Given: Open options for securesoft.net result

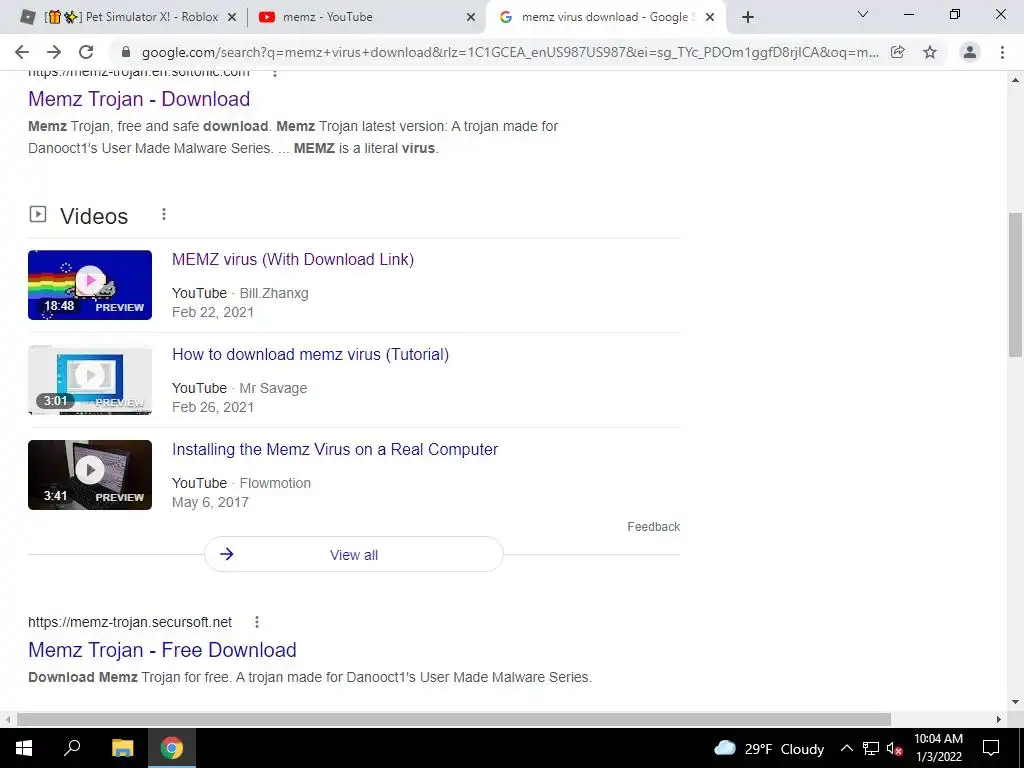Looking at the screenshot, I should coord(257,622).
